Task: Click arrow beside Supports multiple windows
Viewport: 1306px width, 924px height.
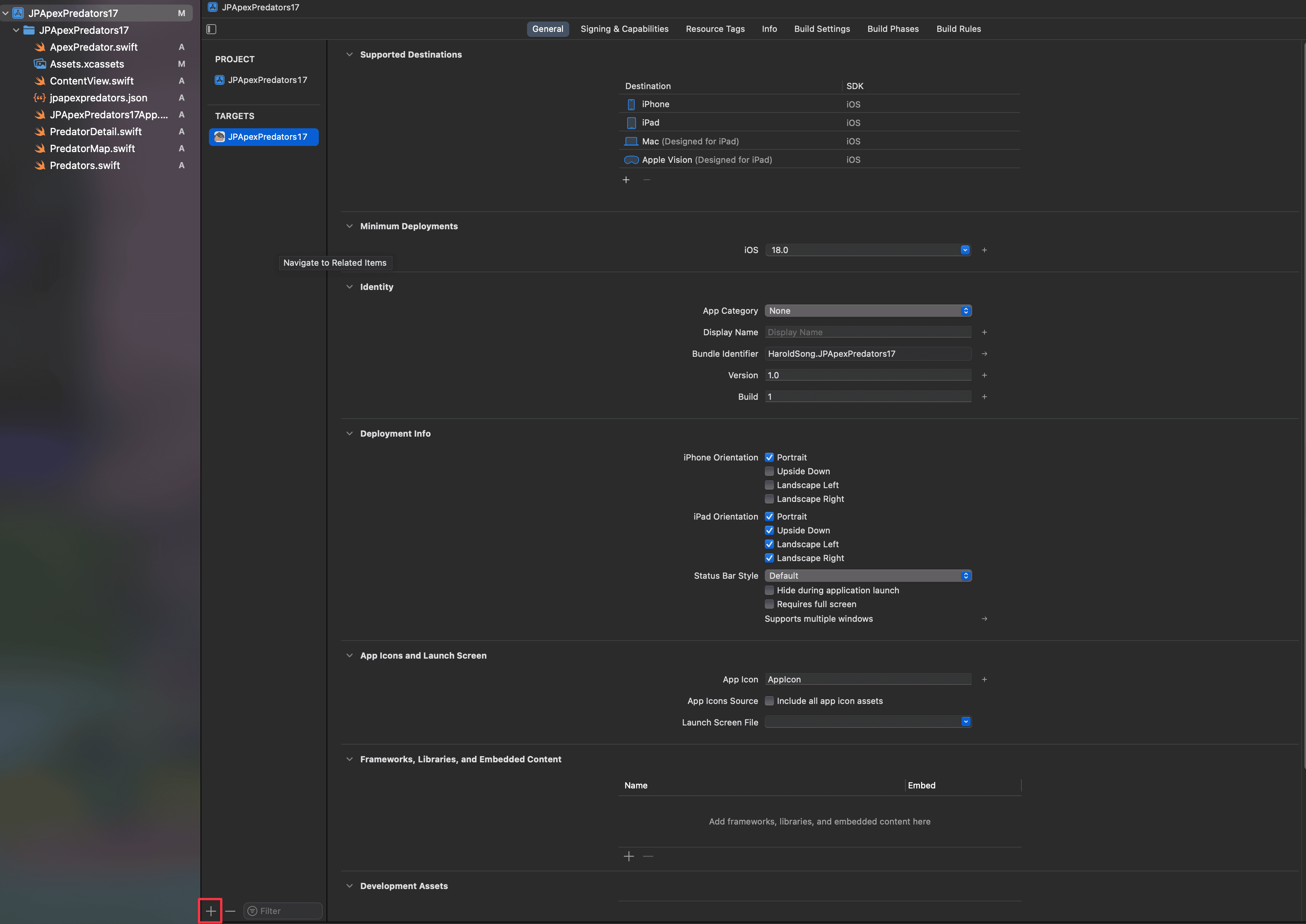Action: click(x=984, y=618)
